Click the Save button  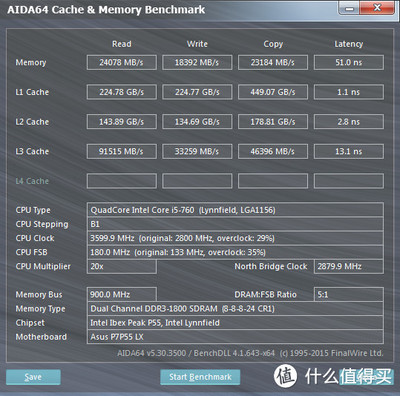coord(33,377)
